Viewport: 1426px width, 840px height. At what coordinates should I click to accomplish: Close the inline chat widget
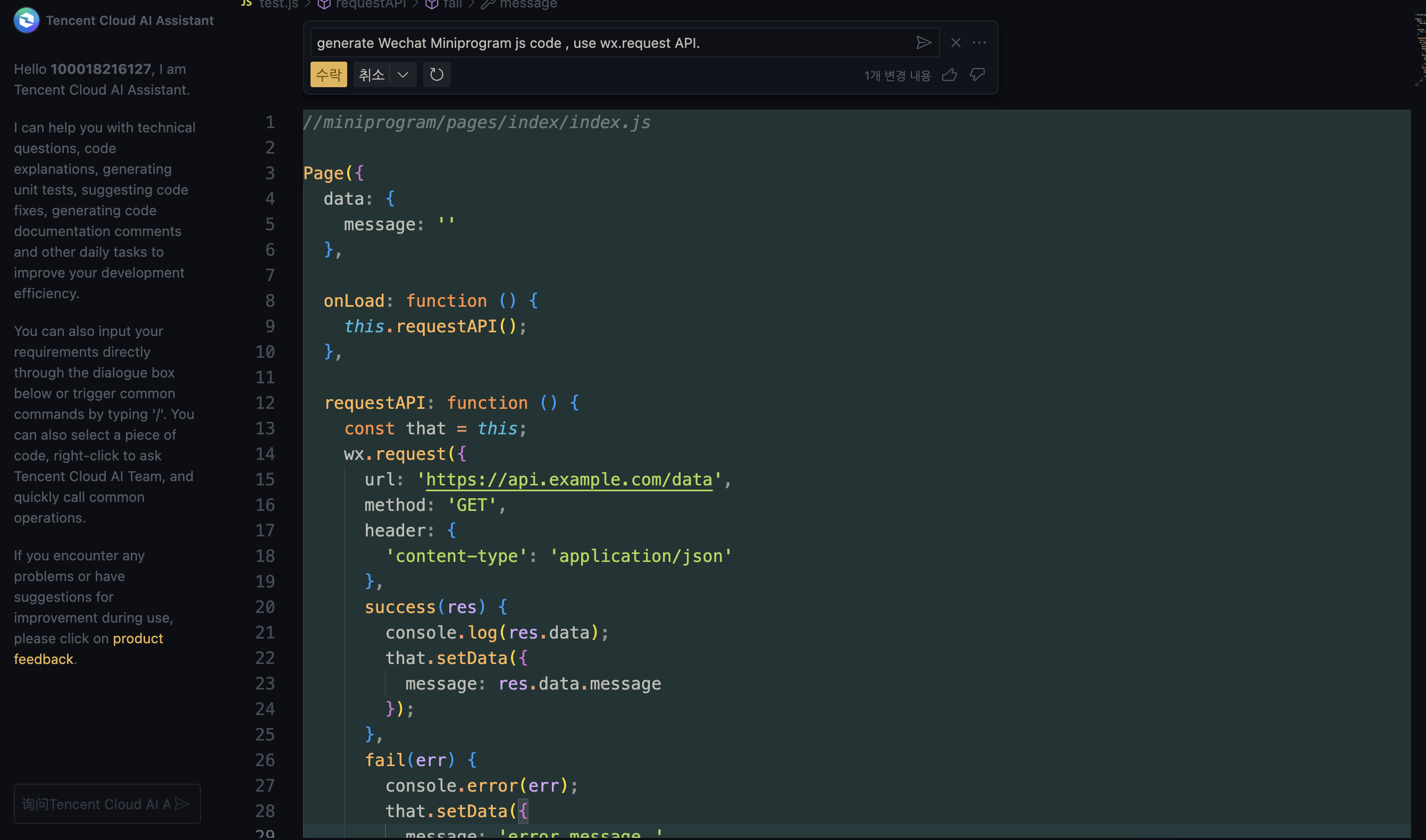point(955,43)
